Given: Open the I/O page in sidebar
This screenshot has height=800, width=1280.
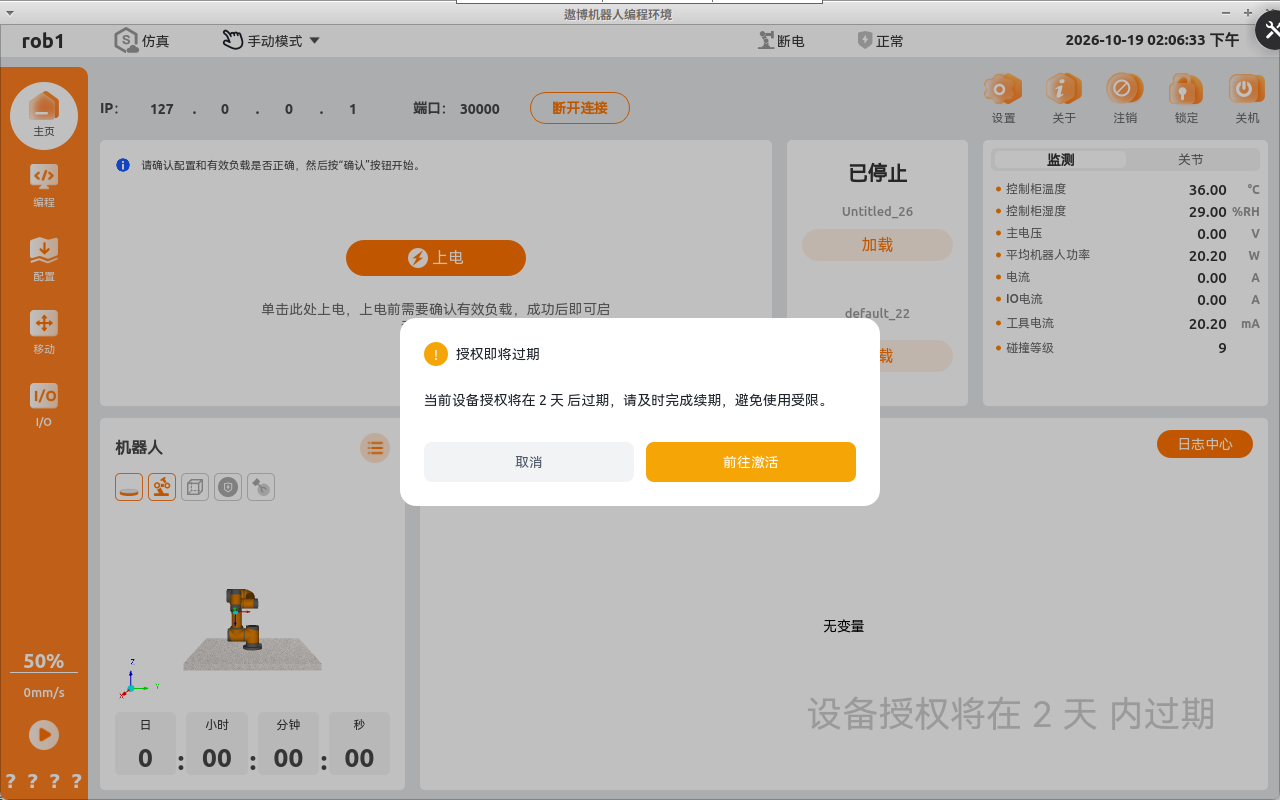Looking at the screenshot, I should point(43,405).
